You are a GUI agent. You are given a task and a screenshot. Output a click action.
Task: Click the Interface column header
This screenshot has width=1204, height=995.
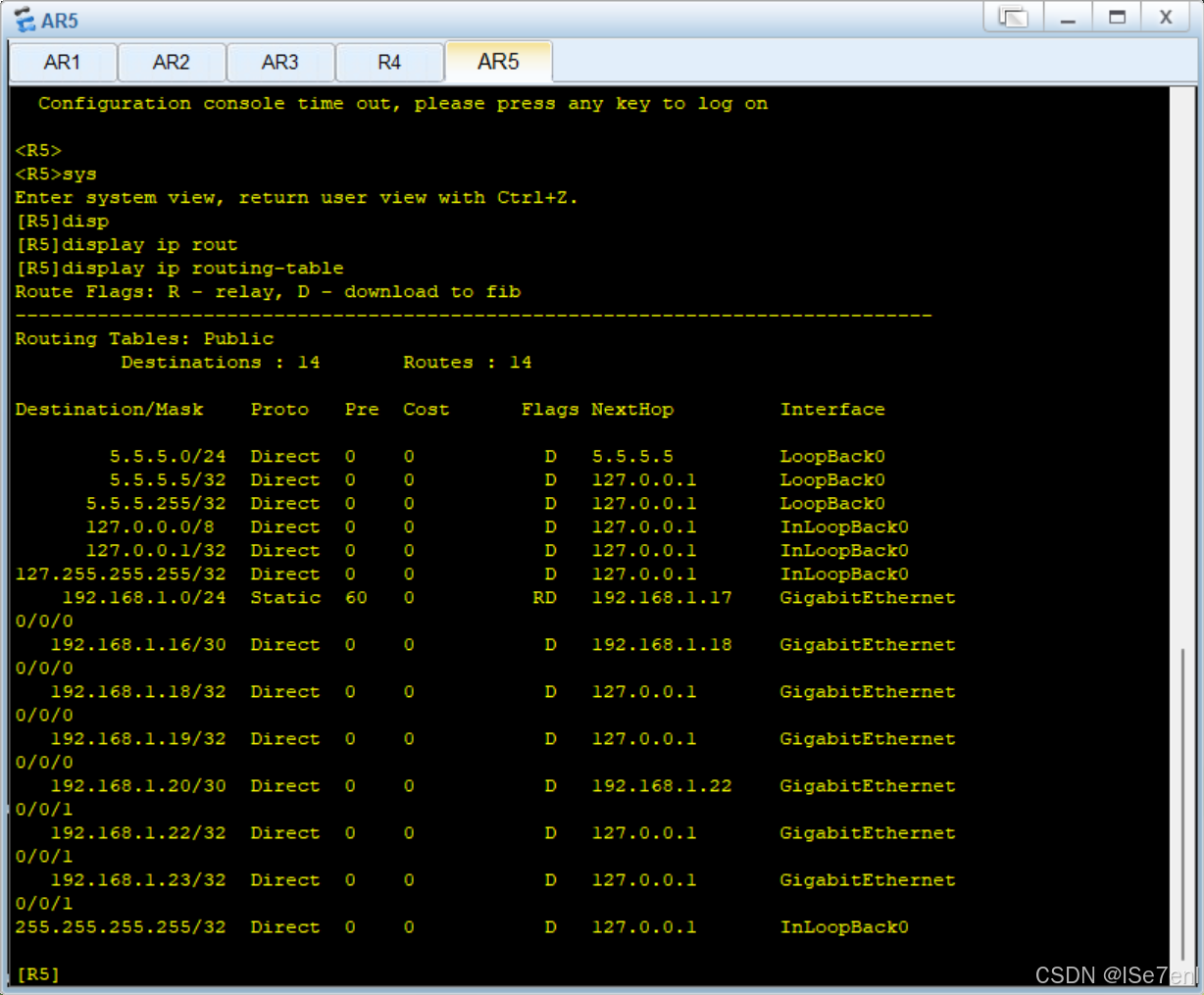pos(832,410)
